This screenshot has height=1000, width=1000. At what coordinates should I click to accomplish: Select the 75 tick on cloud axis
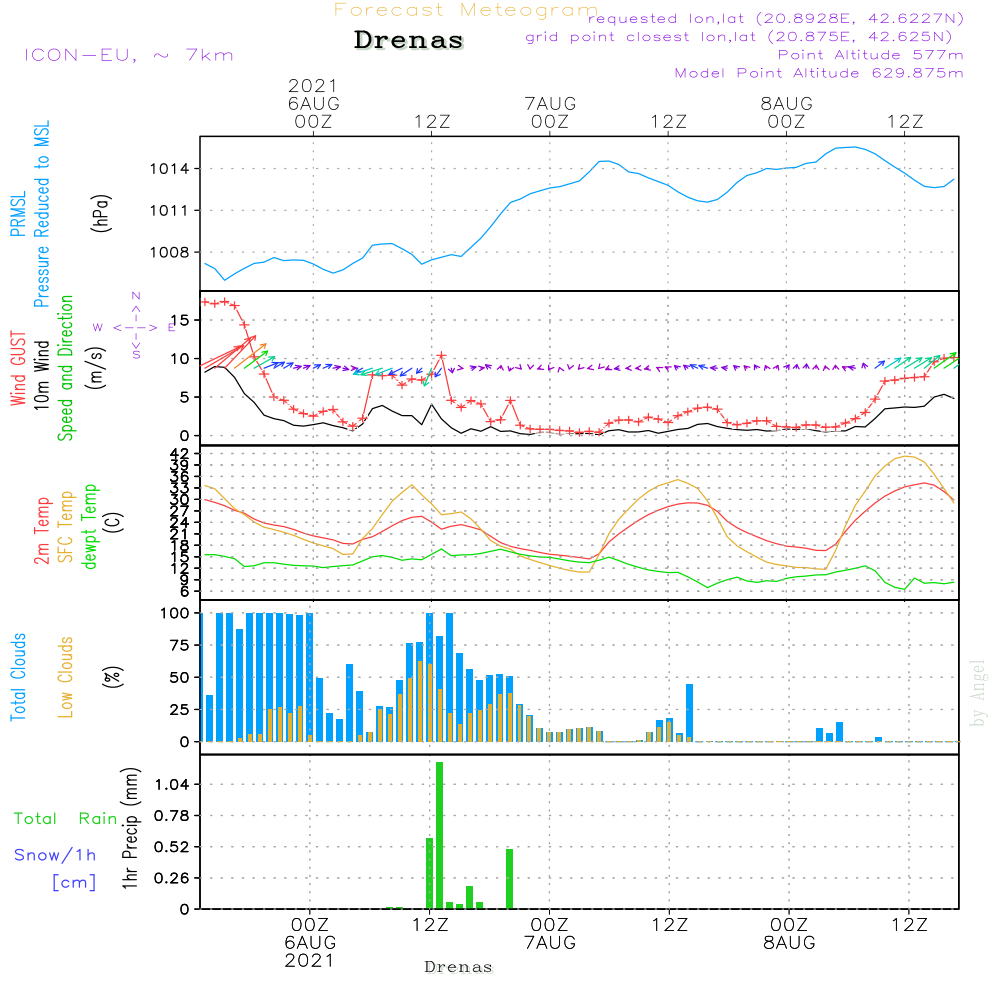180,645
